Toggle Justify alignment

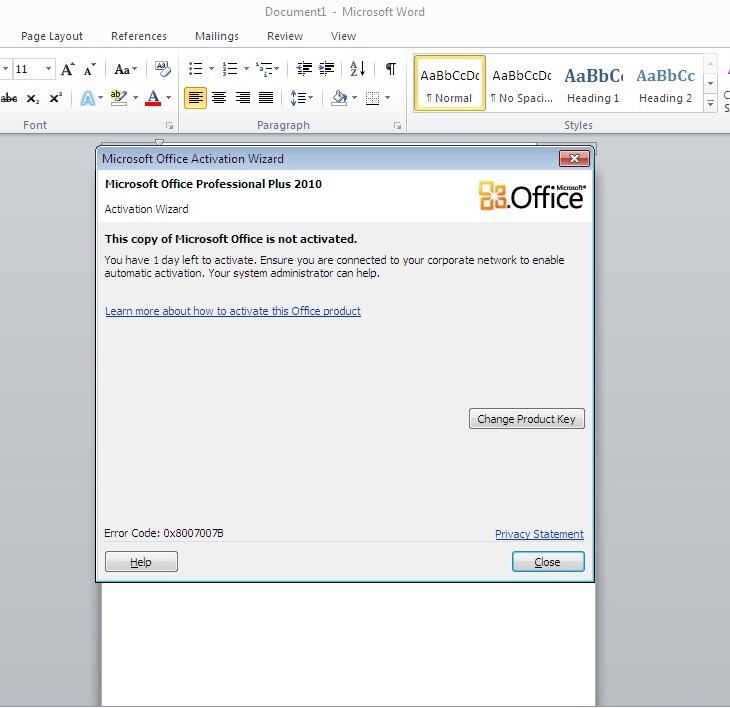click(x=266, y=98)
